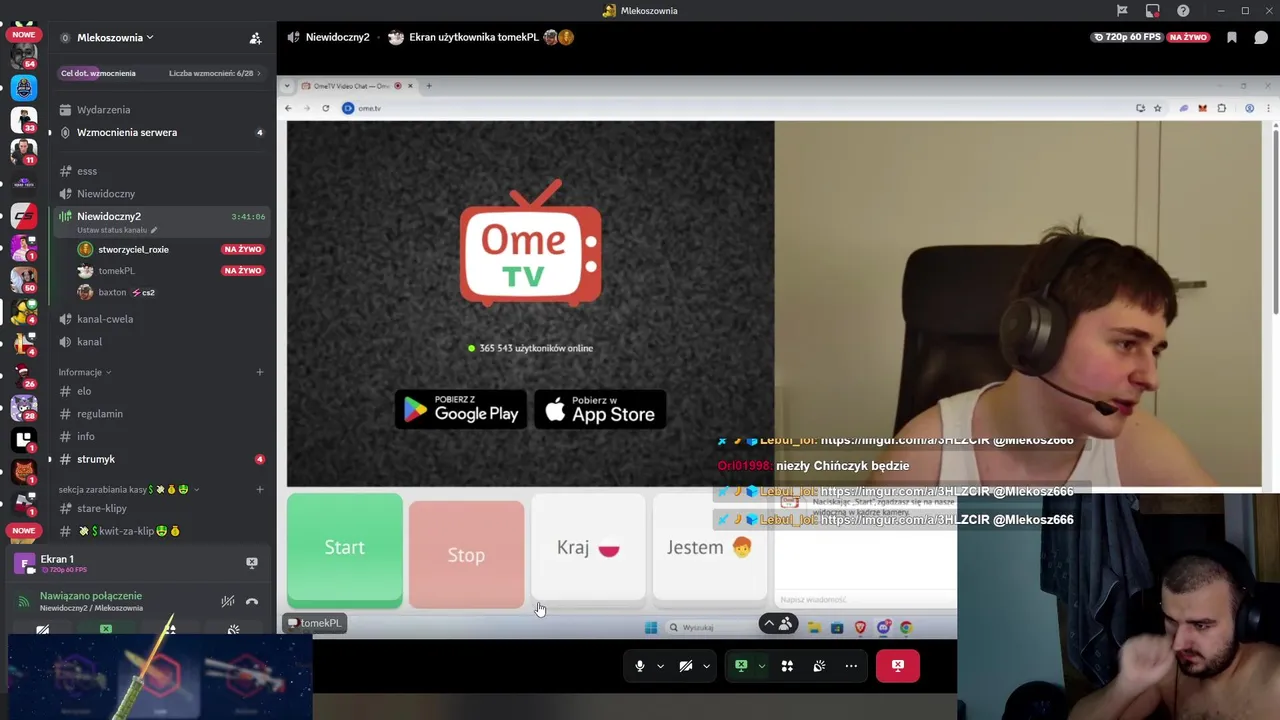Open the regulamin text channel
This screenshot has width=1280, height=720.
[x=160, y=414]
